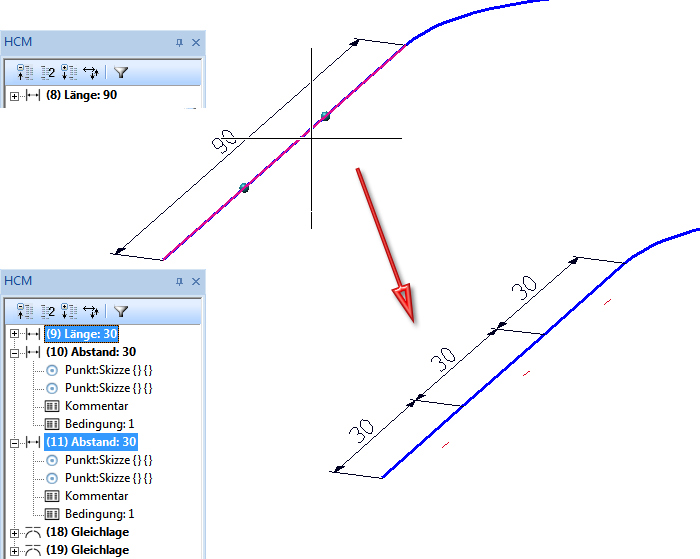This screenshot has height=559, width=700.
Task: Select Kommentar under (10) Abstand
Action: 96,406
